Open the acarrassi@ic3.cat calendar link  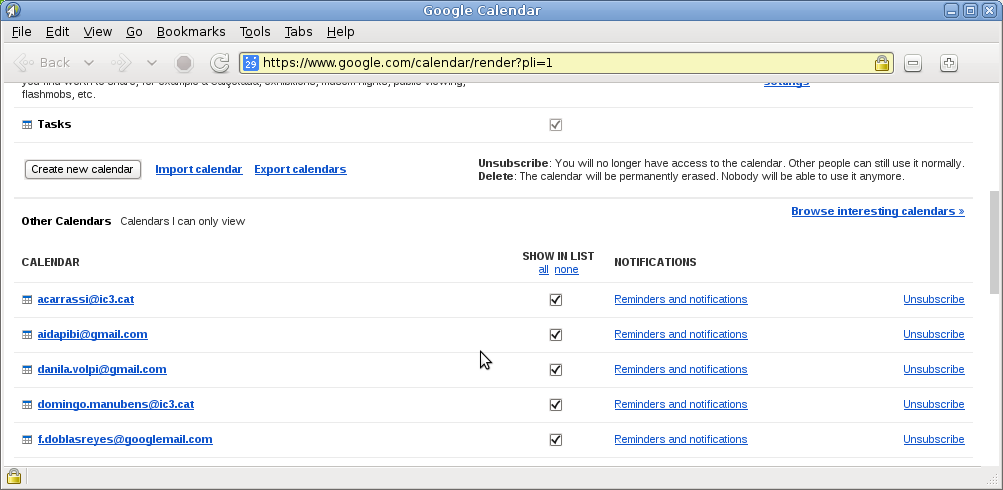point(86,299)
